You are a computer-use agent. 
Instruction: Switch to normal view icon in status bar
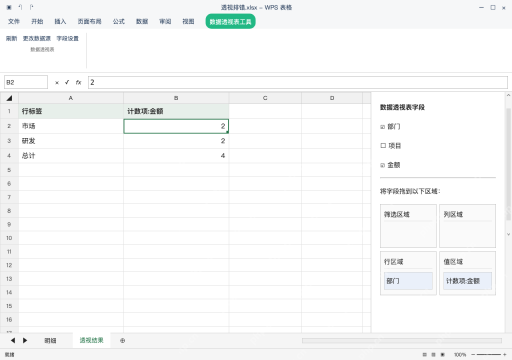424,355
